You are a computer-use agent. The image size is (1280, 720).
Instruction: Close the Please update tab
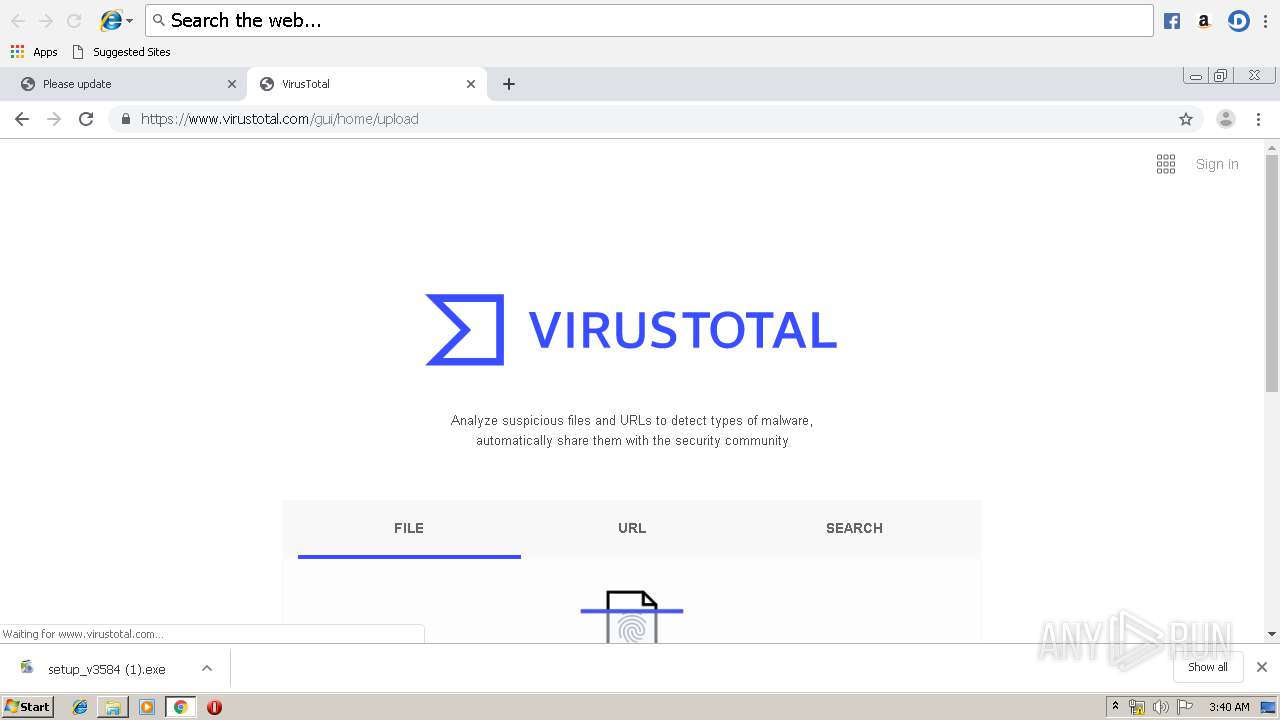tap(232, 84)
